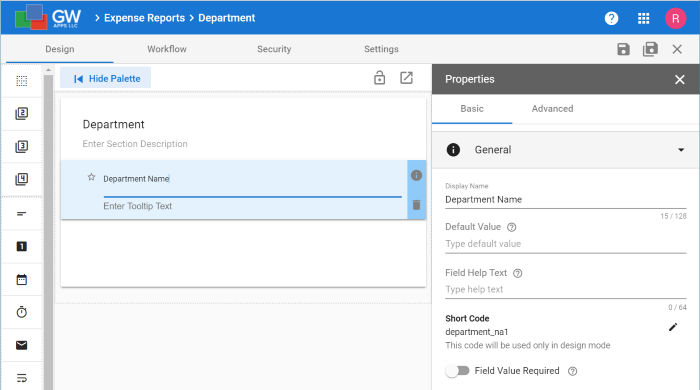Delete the Department Name field
The image size is (700, 390).
click(416, 205)
